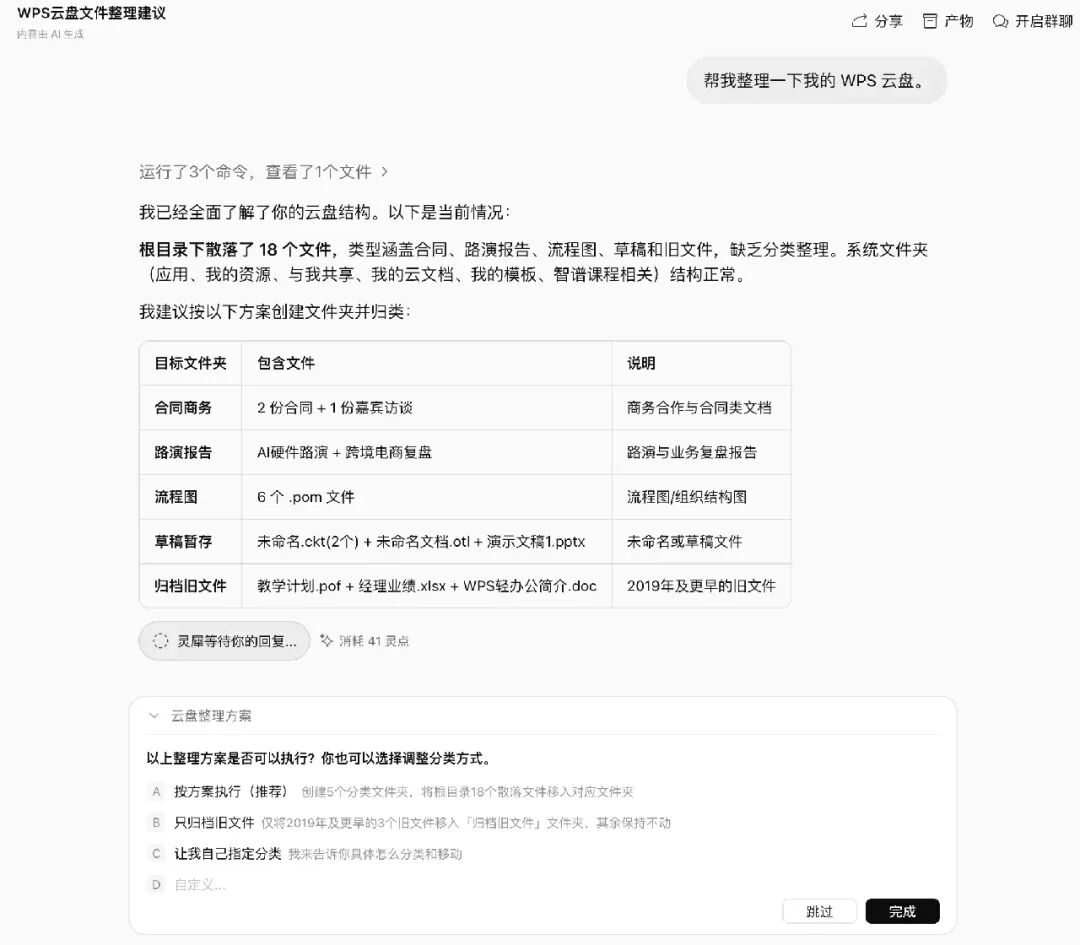Click the cell 商务合作与合同类文档
Screen dimensions: 1080x945
(x=699, y=408)
